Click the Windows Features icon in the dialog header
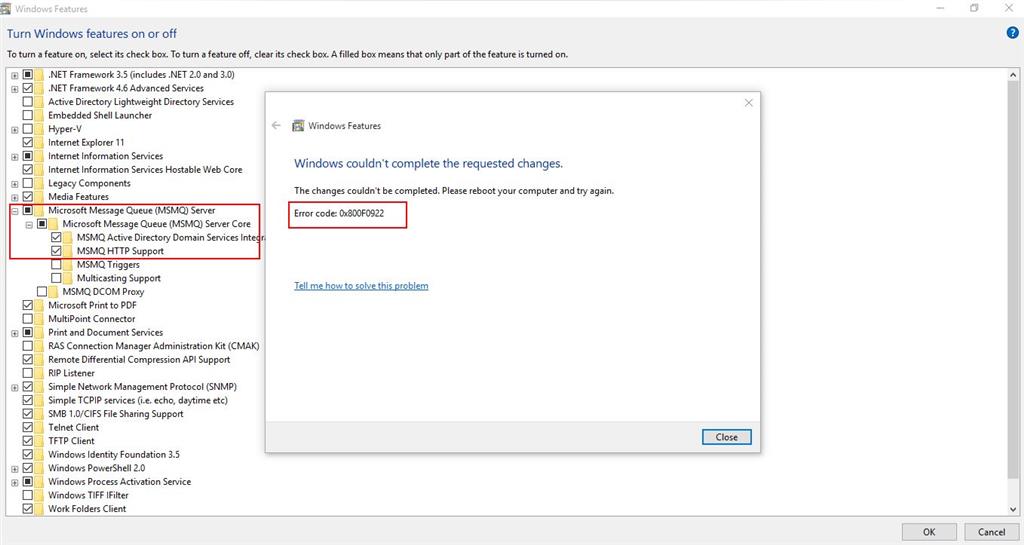The image size is (1024, 545). pos(298,125)
